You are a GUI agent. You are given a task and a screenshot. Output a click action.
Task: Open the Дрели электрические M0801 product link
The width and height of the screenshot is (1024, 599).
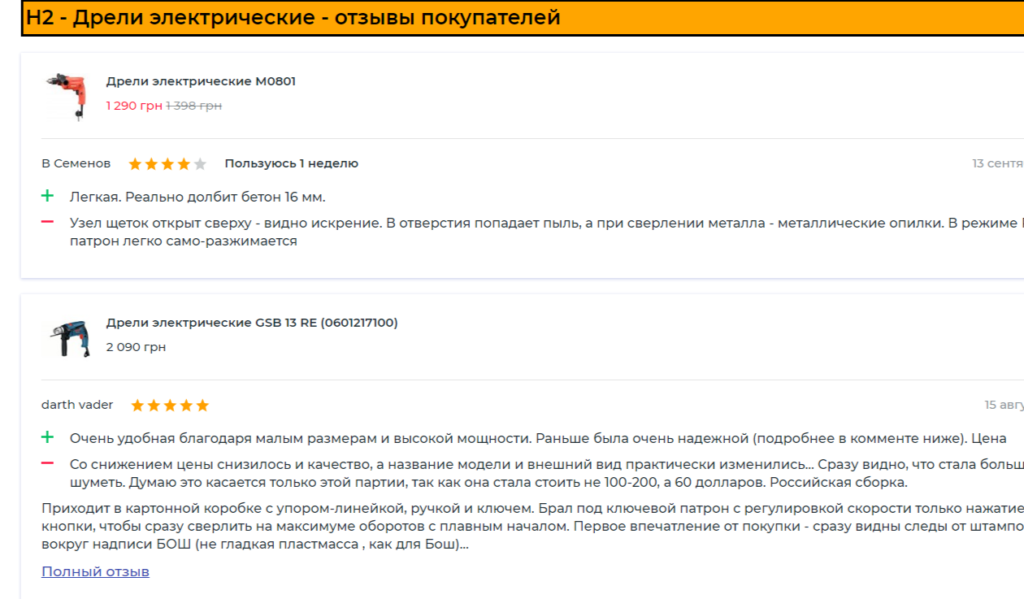(x=200, y=81)
